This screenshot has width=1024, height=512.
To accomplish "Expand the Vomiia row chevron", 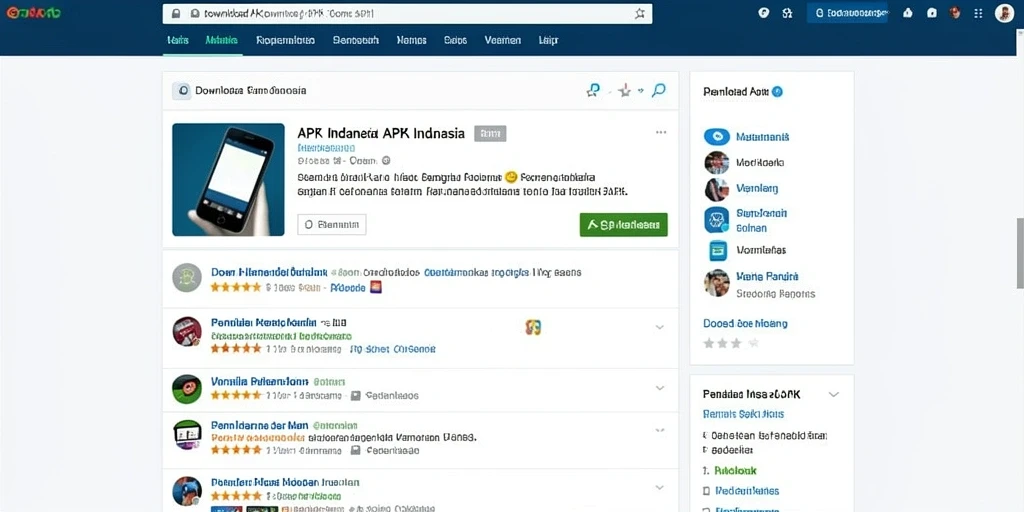I will [x=660, y=388].
